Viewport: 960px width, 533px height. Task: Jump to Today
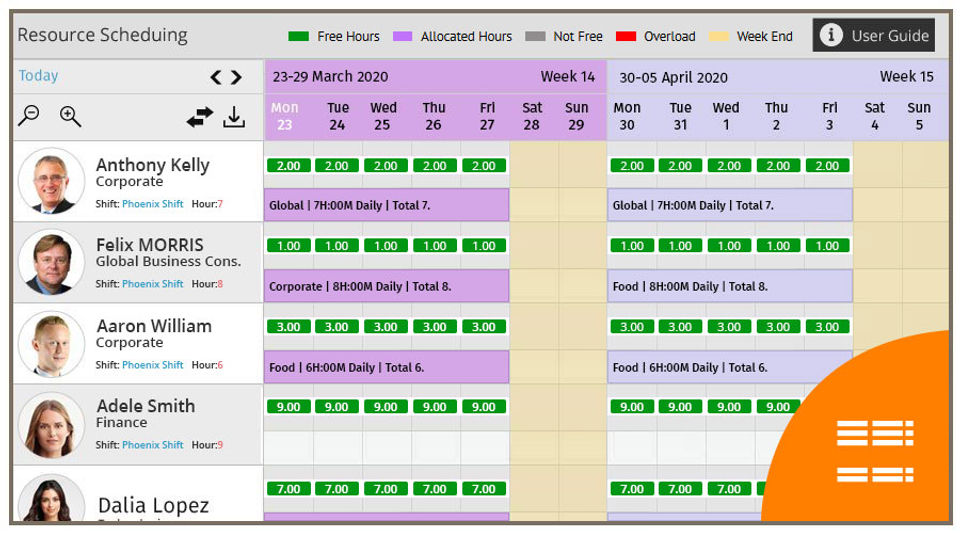[x=38, y=75]
